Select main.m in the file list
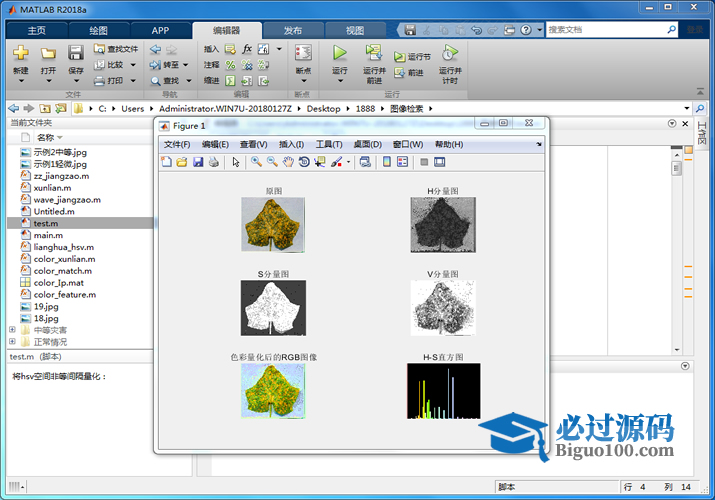 point(48,235)
